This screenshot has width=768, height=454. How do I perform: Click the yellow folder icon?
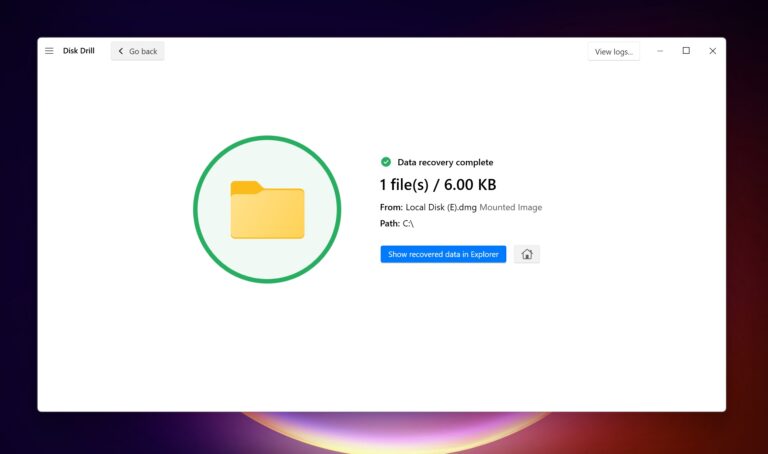point(267,210)
